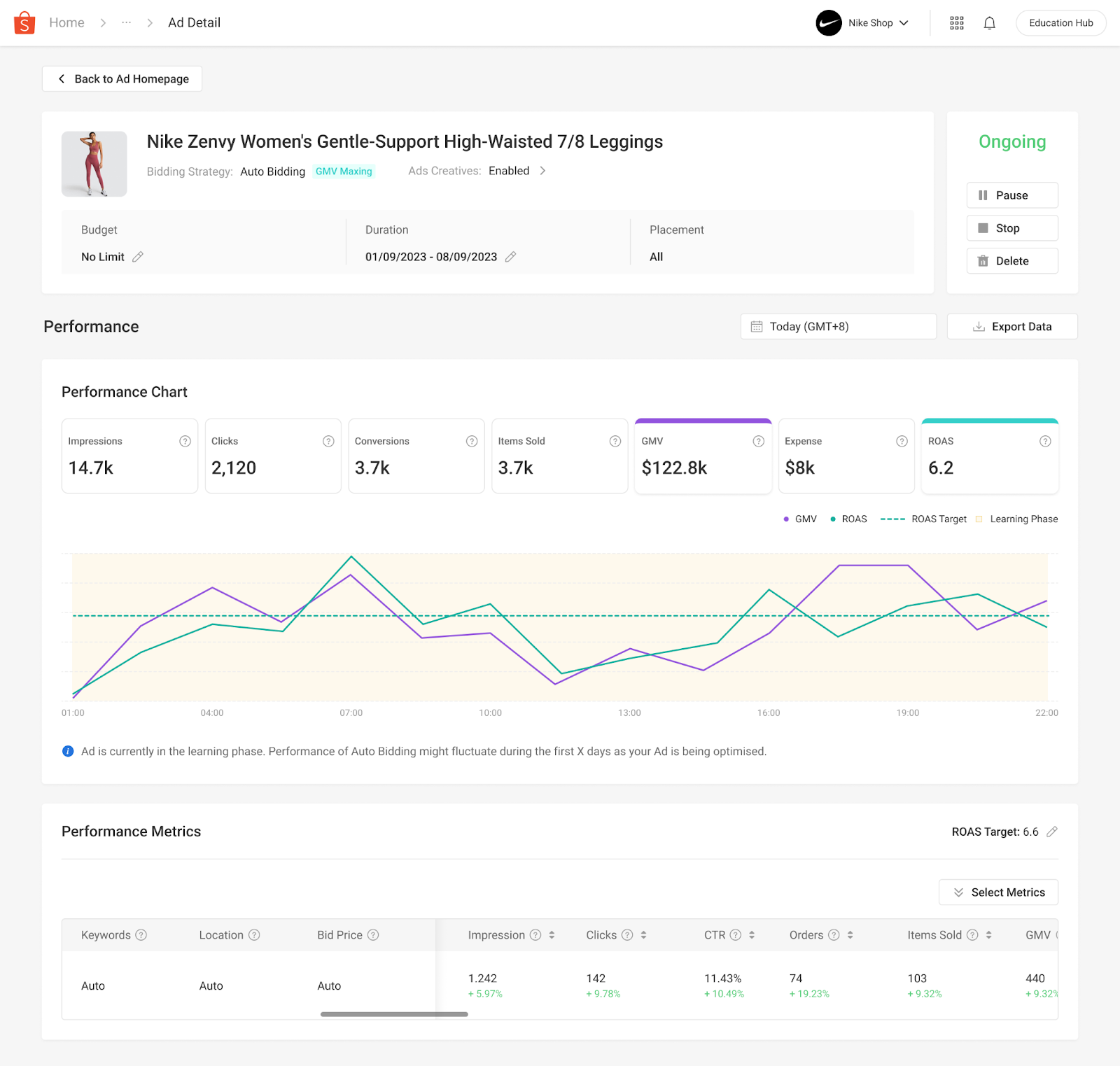Click the 07:00 peak on chart

[351, 556]
